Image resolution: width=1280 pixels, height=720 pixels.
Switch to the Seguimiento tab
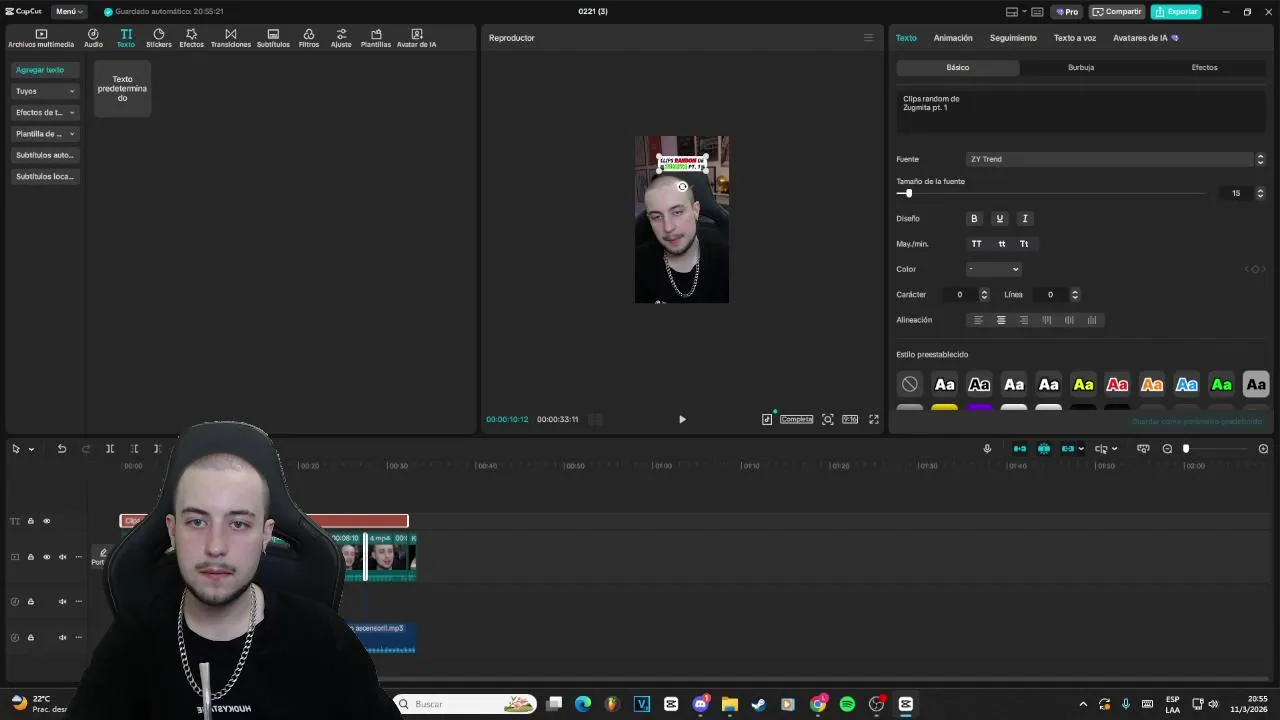(x=1013, y=38)
